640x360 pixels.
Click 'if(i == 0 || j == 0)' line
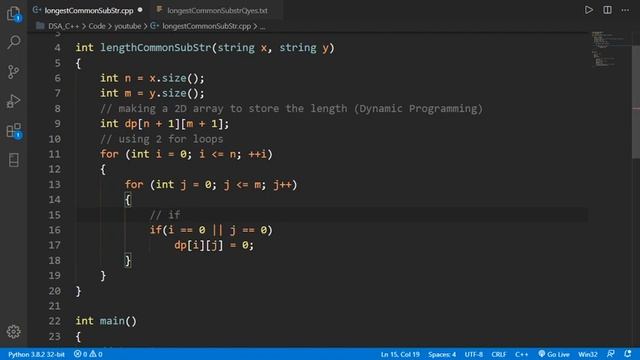point(211,230)
